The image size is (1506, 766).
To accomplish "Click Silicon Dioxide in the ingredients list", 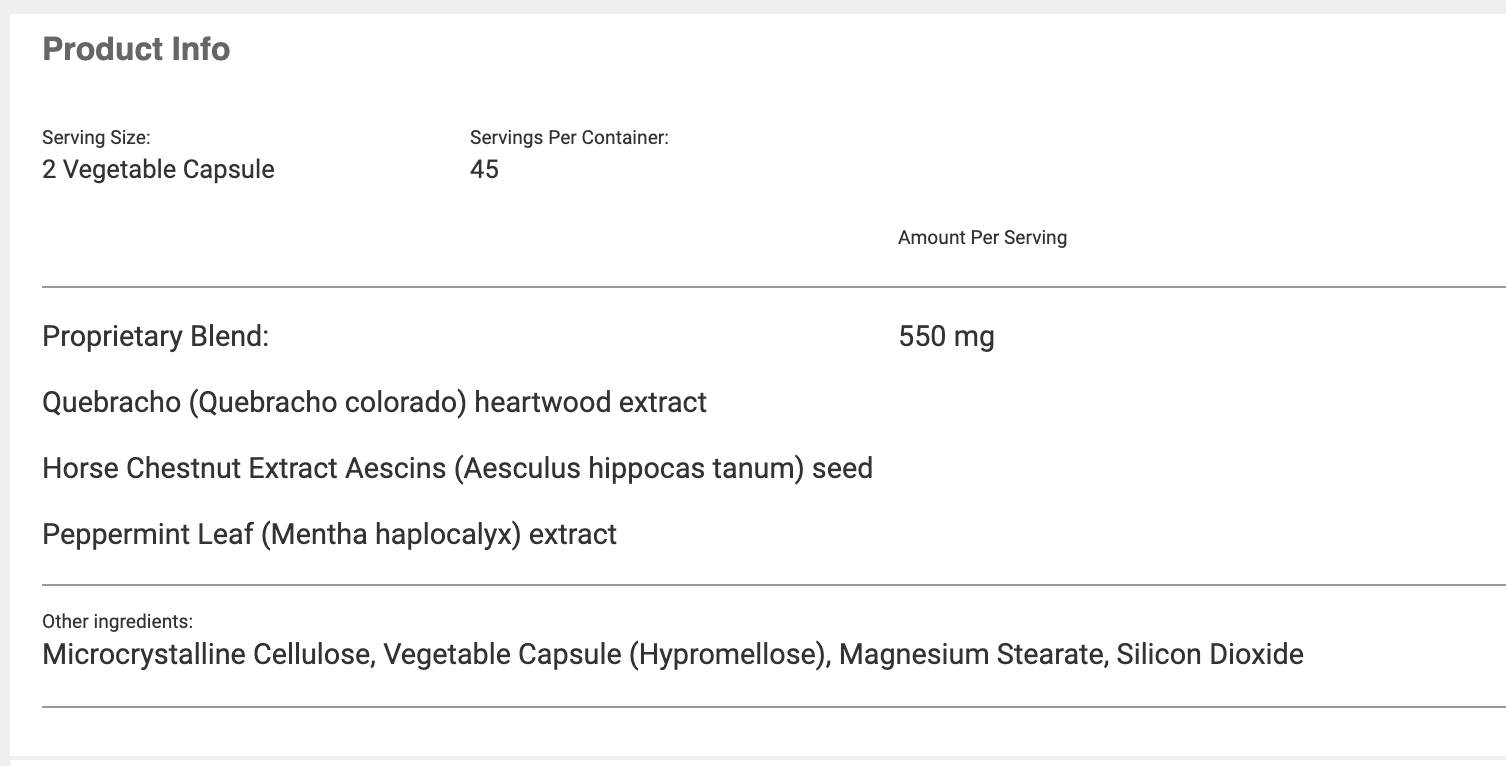I will pos(1210,655).
